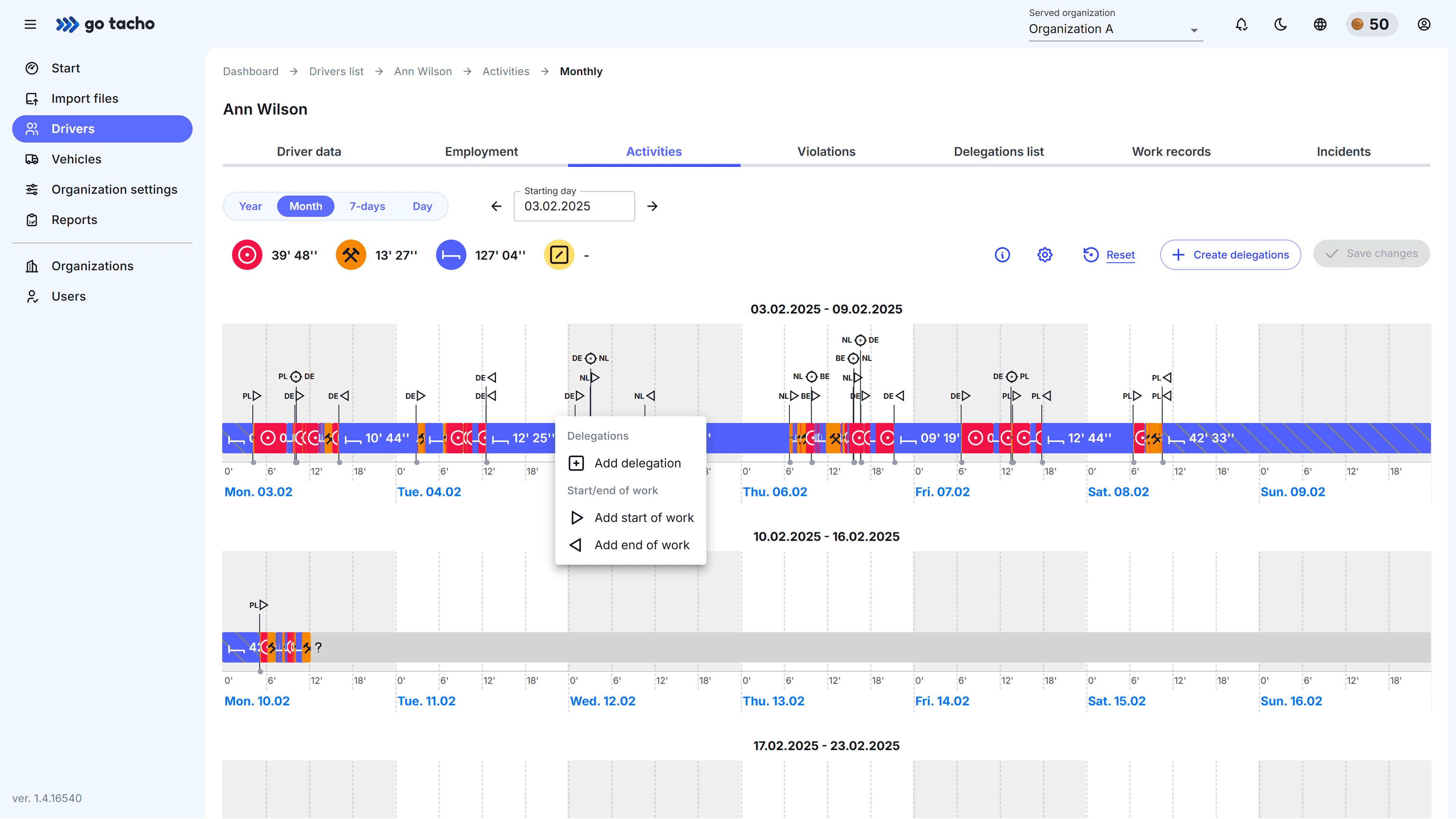Click the 50 coins balance indicator
1456x819 pixels.
pyautogui.click(x=1372, y=24)
